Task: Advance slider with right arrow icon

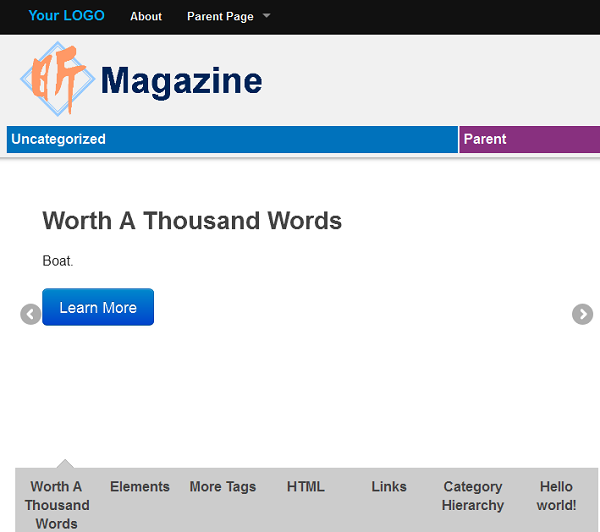Action: tap(582, 314)
